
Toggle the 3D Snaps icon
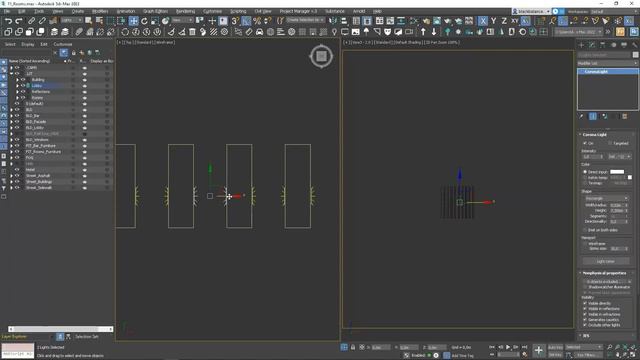click(x=235, y=21)
